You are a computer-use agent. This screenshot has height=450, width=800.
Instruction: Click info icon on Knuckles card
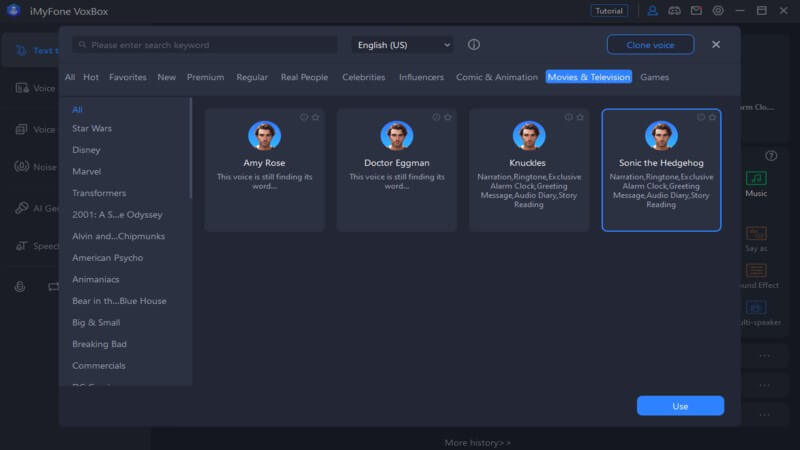pos(568,117)
